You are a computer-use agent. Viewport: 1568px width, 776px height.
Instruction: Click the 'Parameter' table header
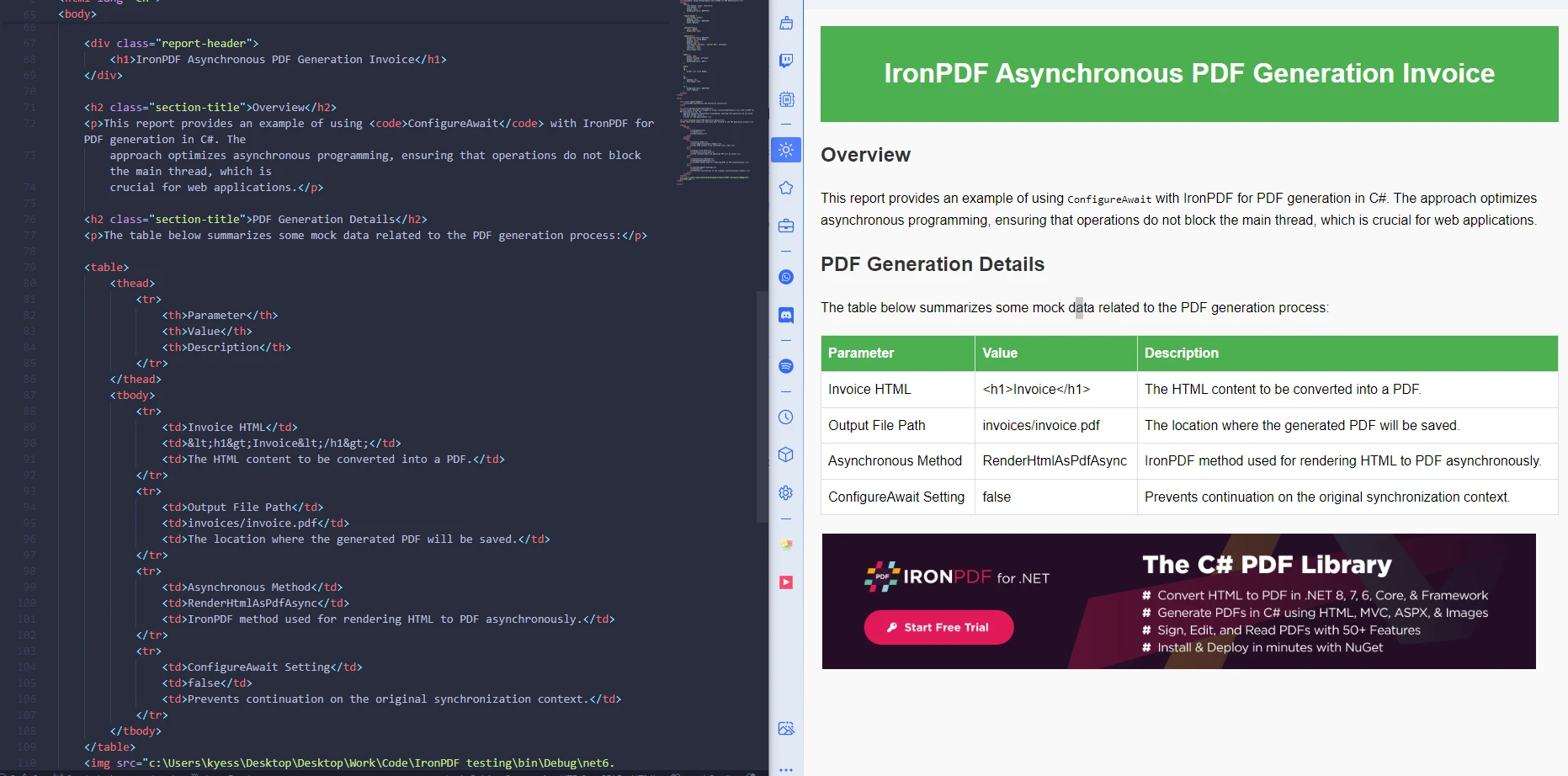pos(898,353)
